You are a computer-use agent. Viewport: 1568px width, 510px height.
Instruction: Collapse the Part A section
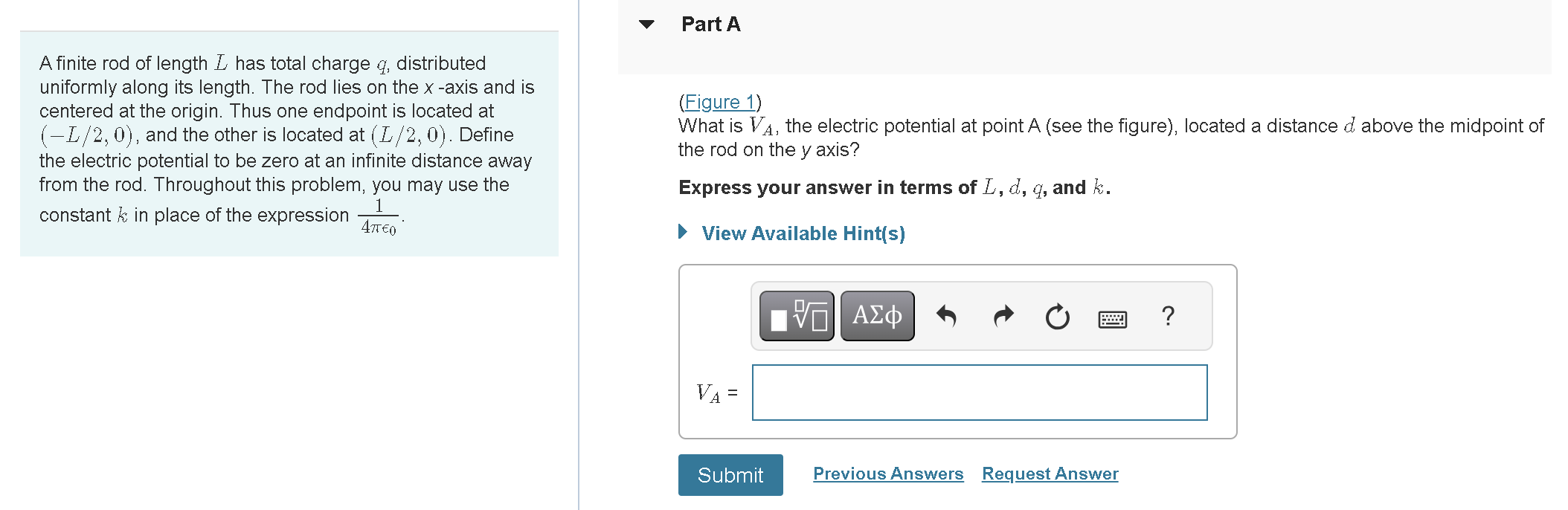pyautogui.click(x=647, y=23)
